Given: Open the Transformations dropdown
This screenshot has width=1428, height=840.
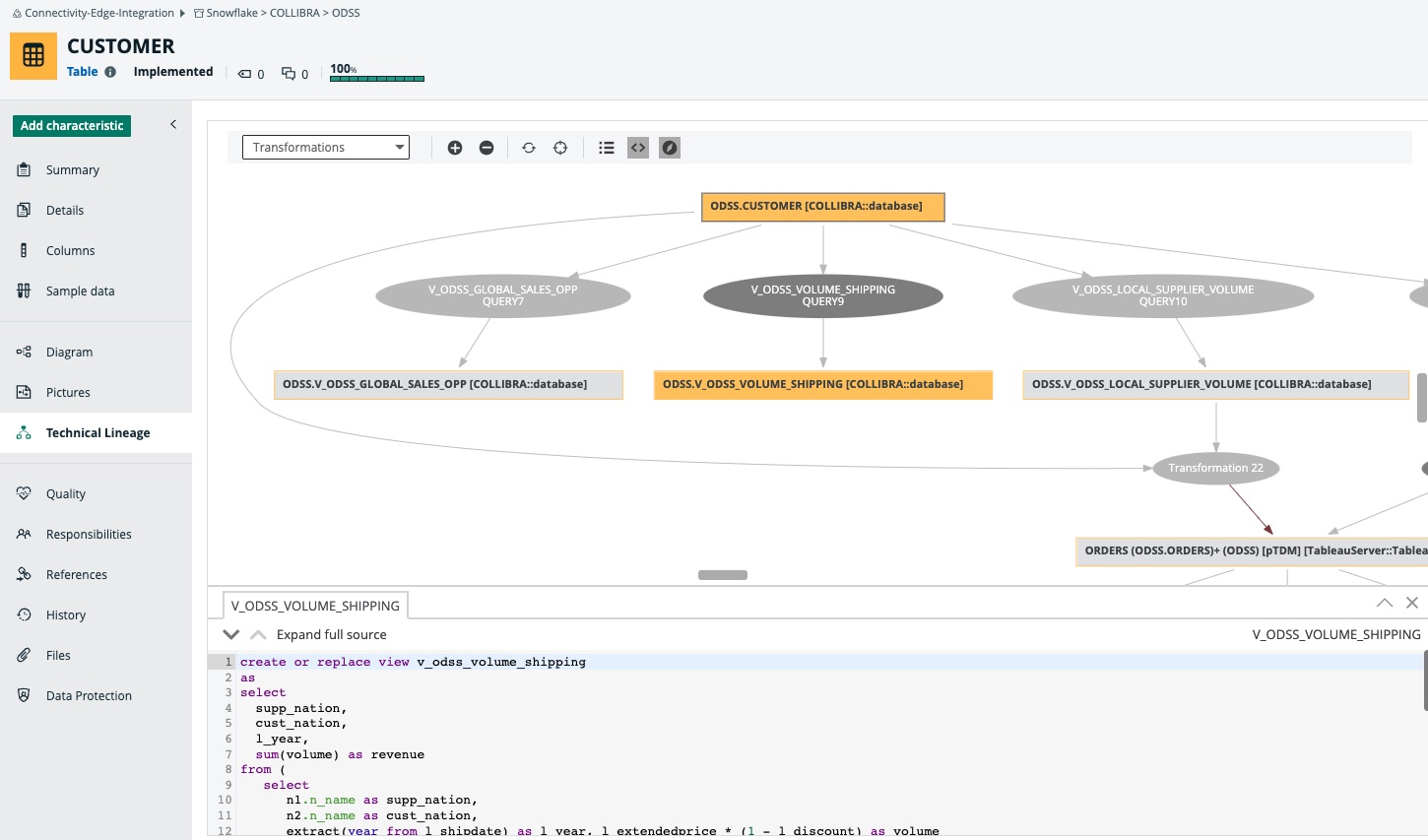Looking at the screenshot, I should pos(325,148).
